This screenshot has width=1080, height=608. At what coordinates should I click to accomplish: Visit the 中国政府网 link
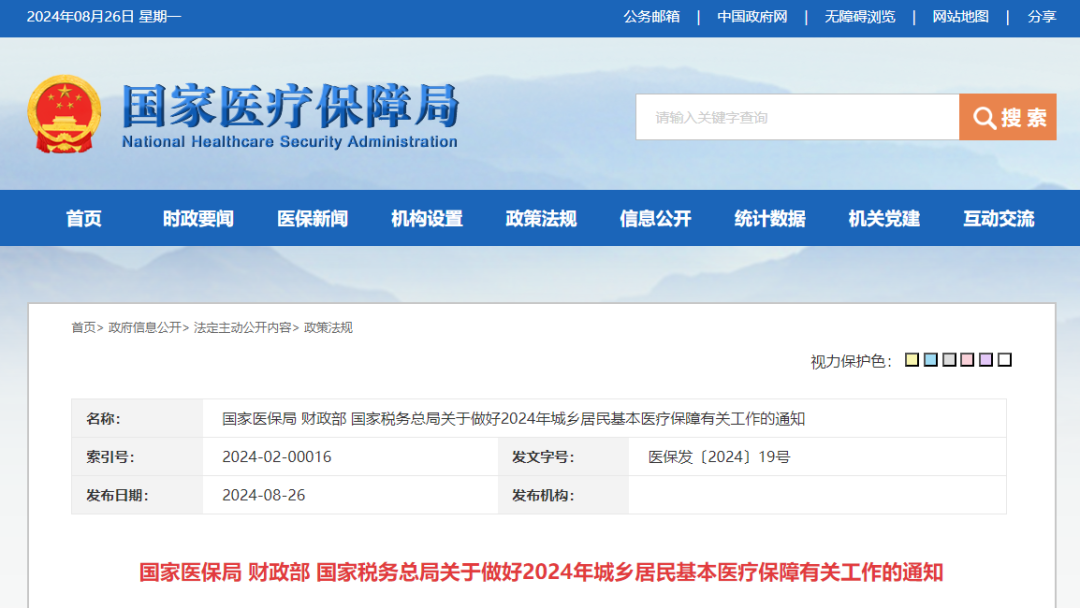pyautogui.click(x=752, y=17)
